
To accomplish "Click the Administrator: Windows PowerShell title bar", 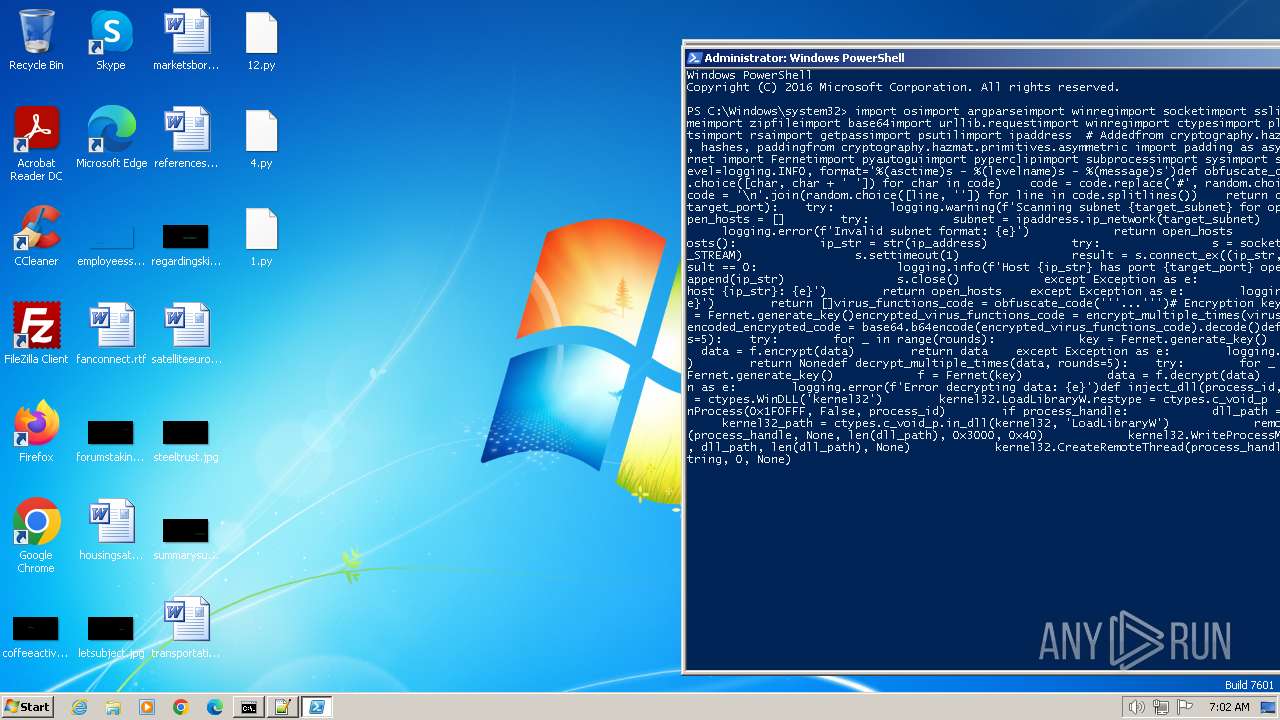I will tap(981, 58).
